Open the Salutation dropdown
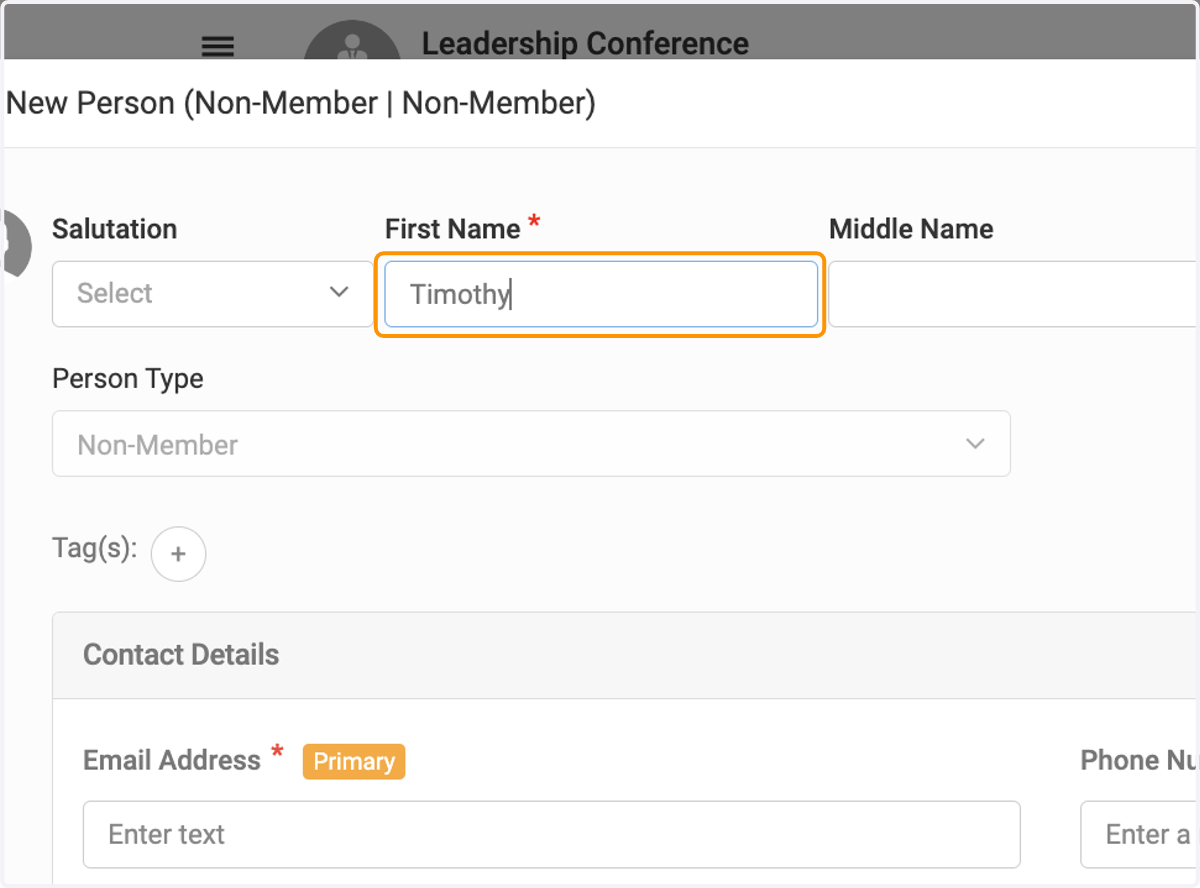1200x888 pixels. [212, 294]
